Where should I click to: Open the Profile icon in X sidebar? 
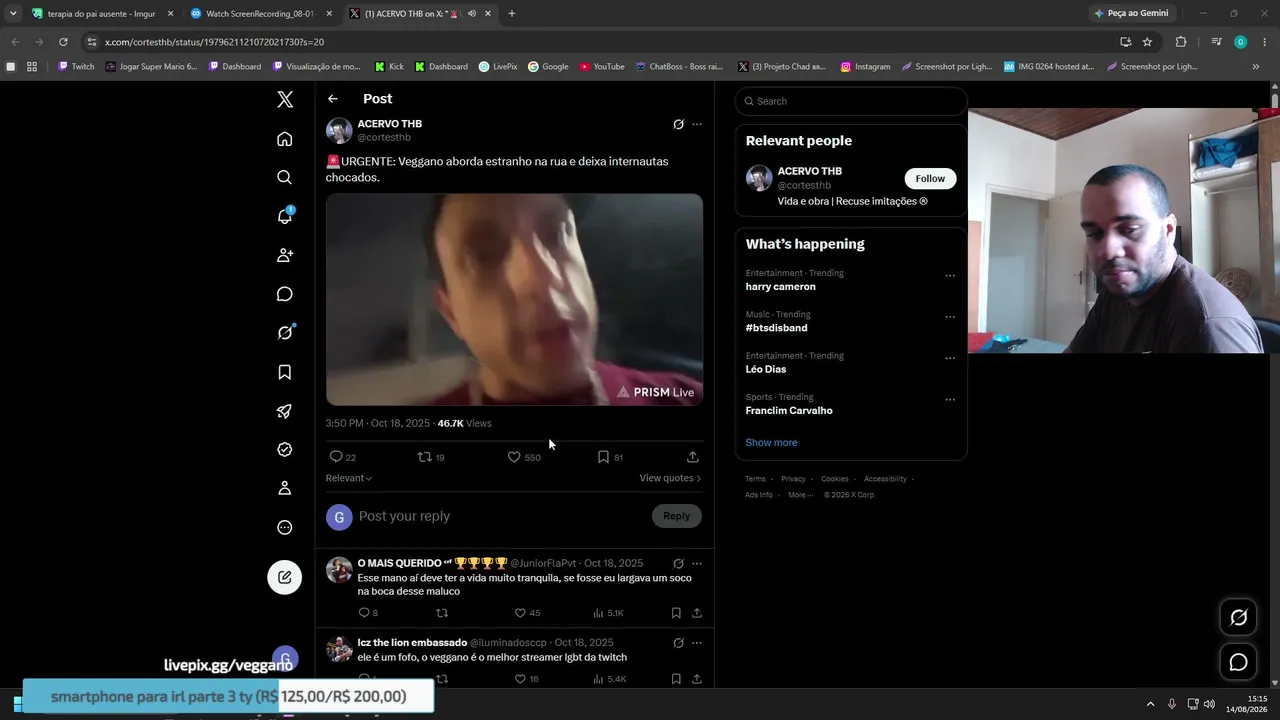click(x=285, y=488)
